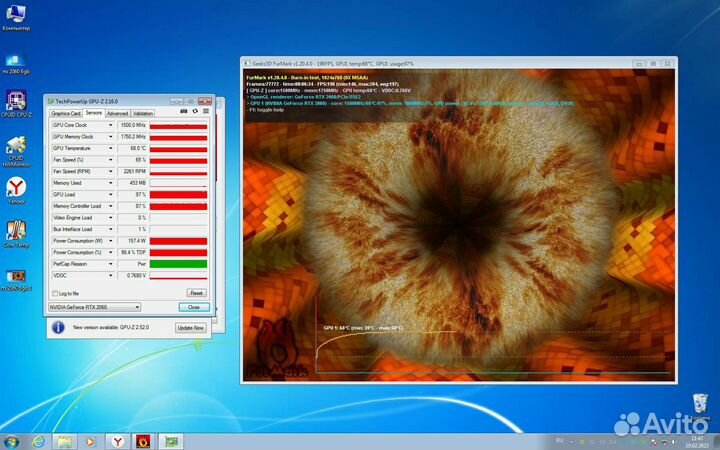This screenshot has width=720, height=450.
Task: Click the 1500.0 MHz core clock value
Action: [x=132, y=125]
